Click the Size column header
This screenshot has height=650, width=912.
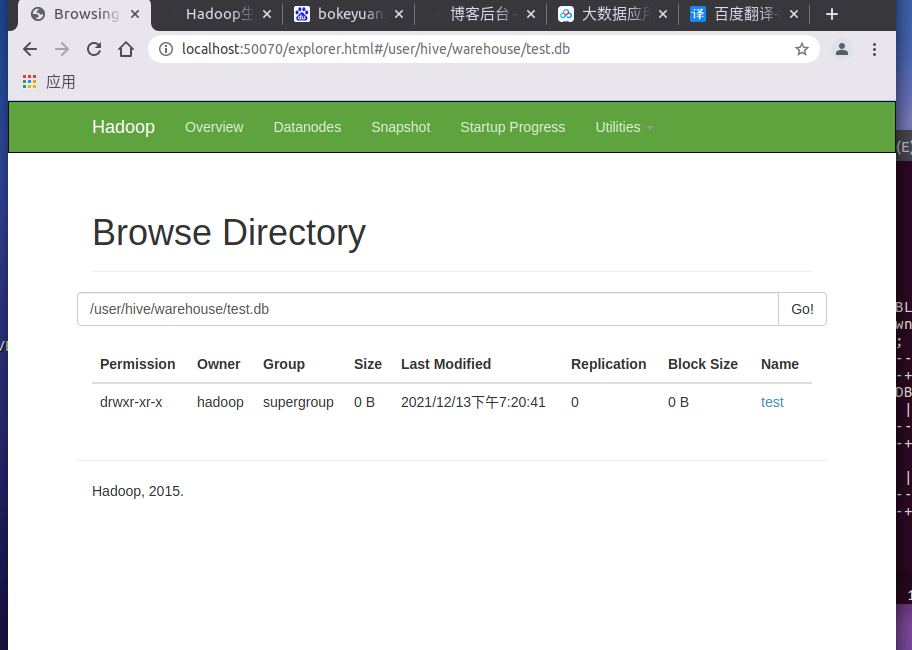click(368, 364)
